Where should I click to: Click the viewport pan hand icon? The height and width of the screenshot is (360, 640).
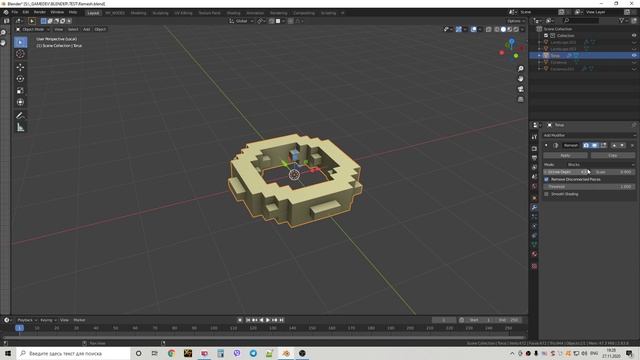520,79
